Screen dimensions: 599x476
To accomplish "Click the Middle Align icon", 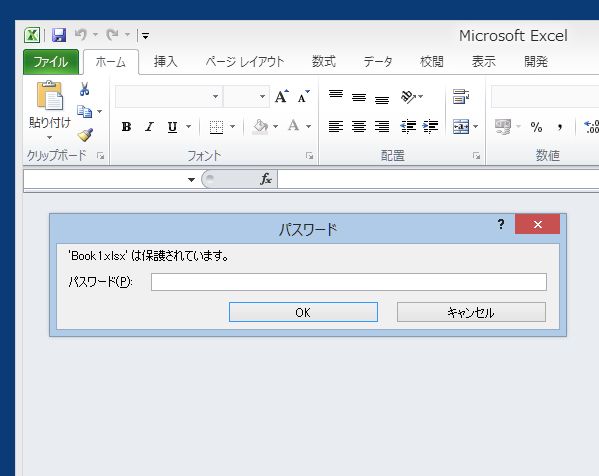I will 359,97.
